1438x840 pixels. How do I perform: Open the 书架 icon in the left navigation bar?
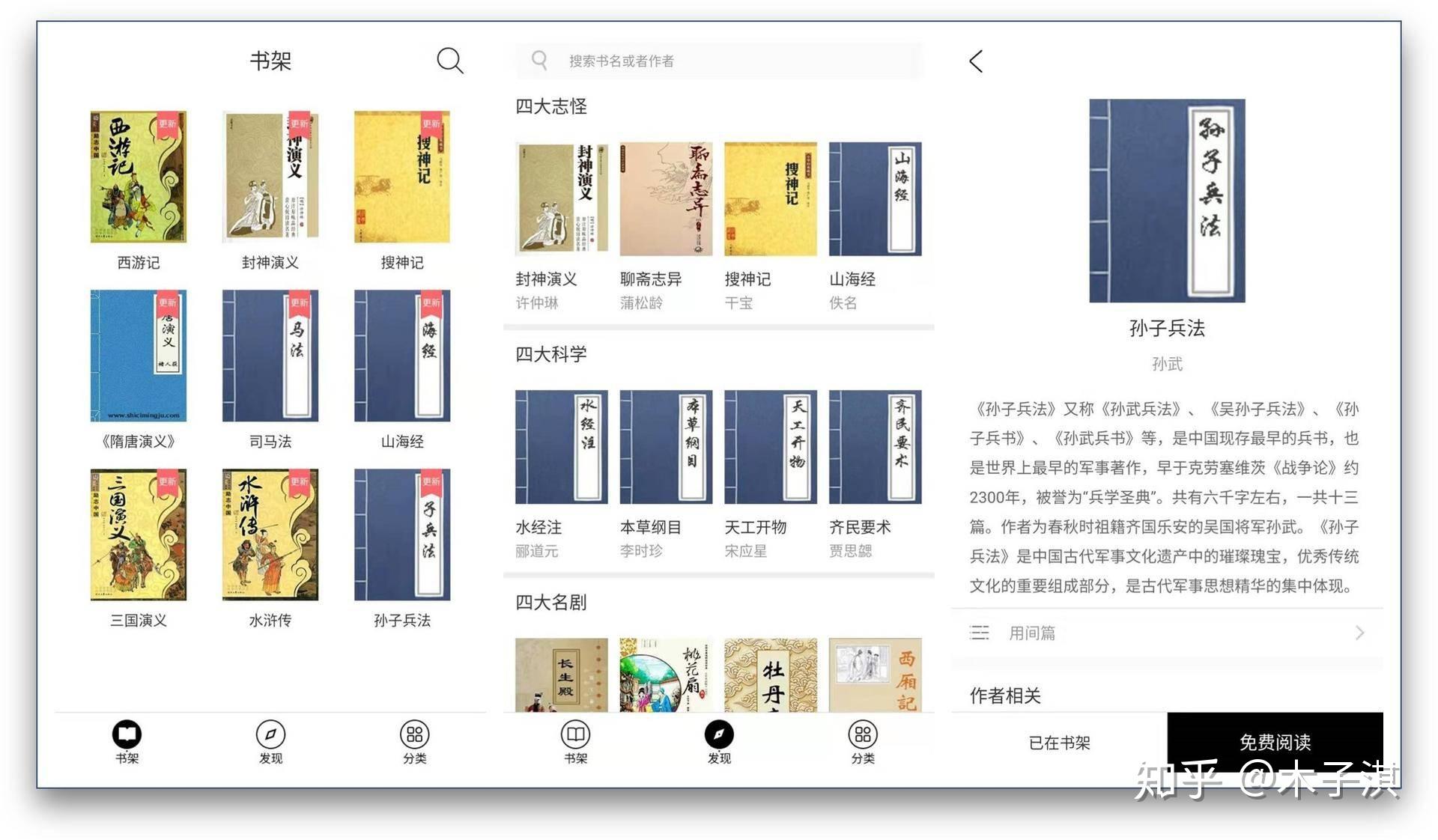point(127,734)
